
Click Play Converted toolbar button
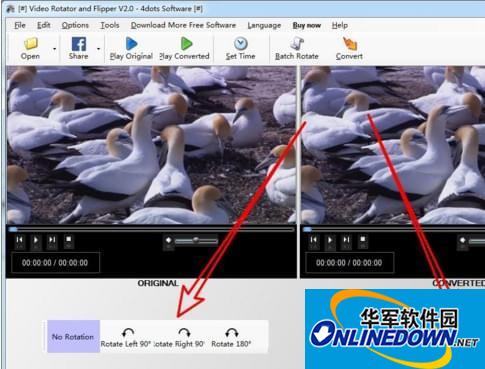[x=185, y=48]
